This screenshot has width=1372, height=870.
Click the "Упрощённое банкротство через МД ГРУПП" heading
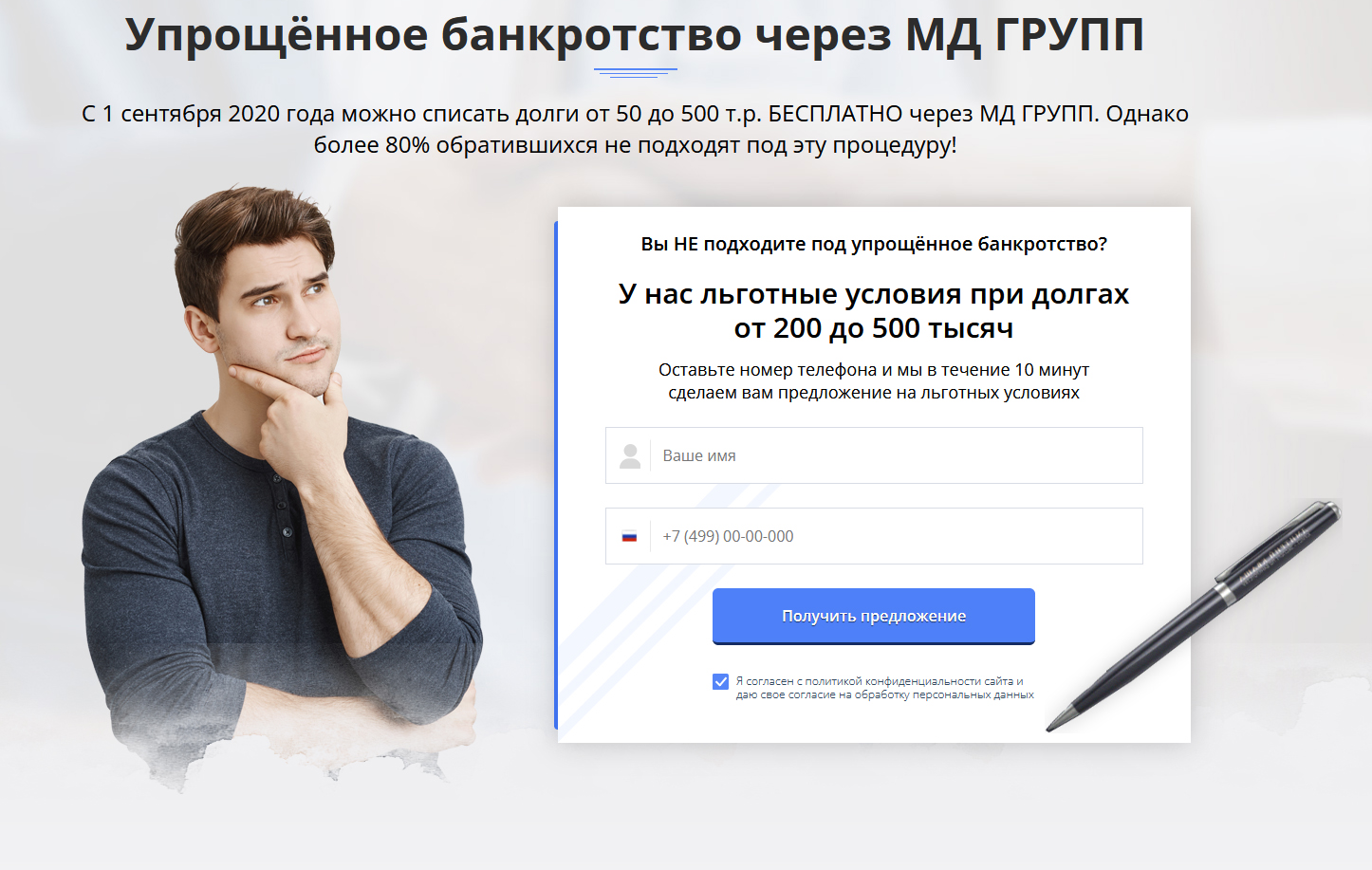(634, 35)
